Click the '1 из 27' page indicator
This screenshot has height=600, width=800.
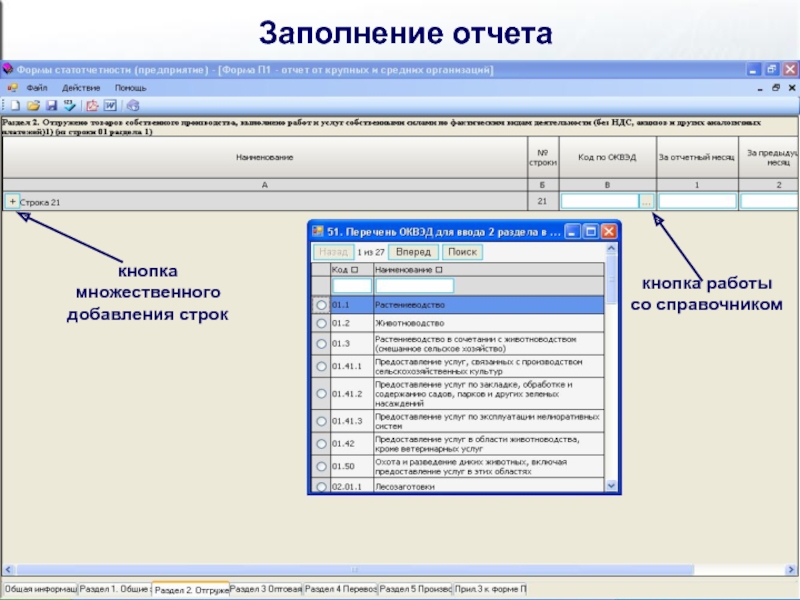coord(371,252)
